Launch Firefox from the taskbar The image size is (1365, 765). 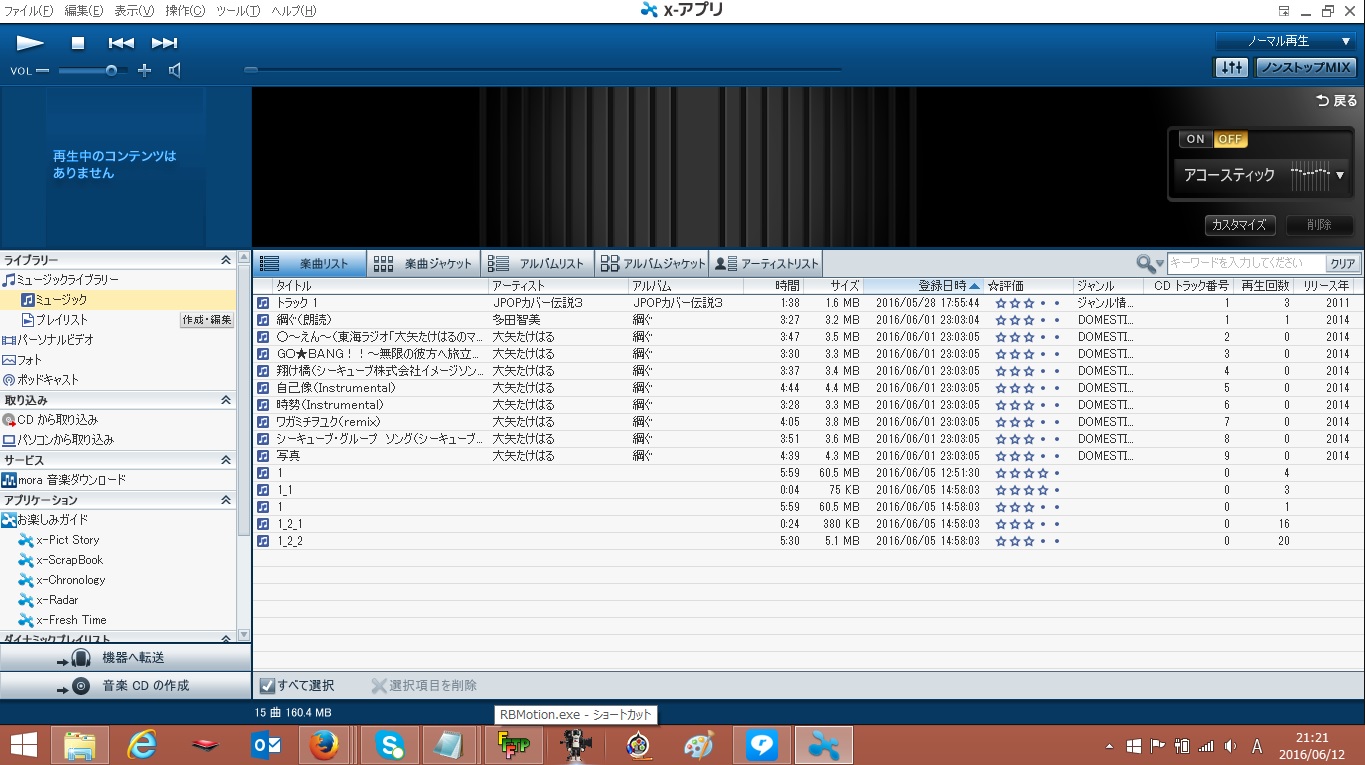click(323, 745)
